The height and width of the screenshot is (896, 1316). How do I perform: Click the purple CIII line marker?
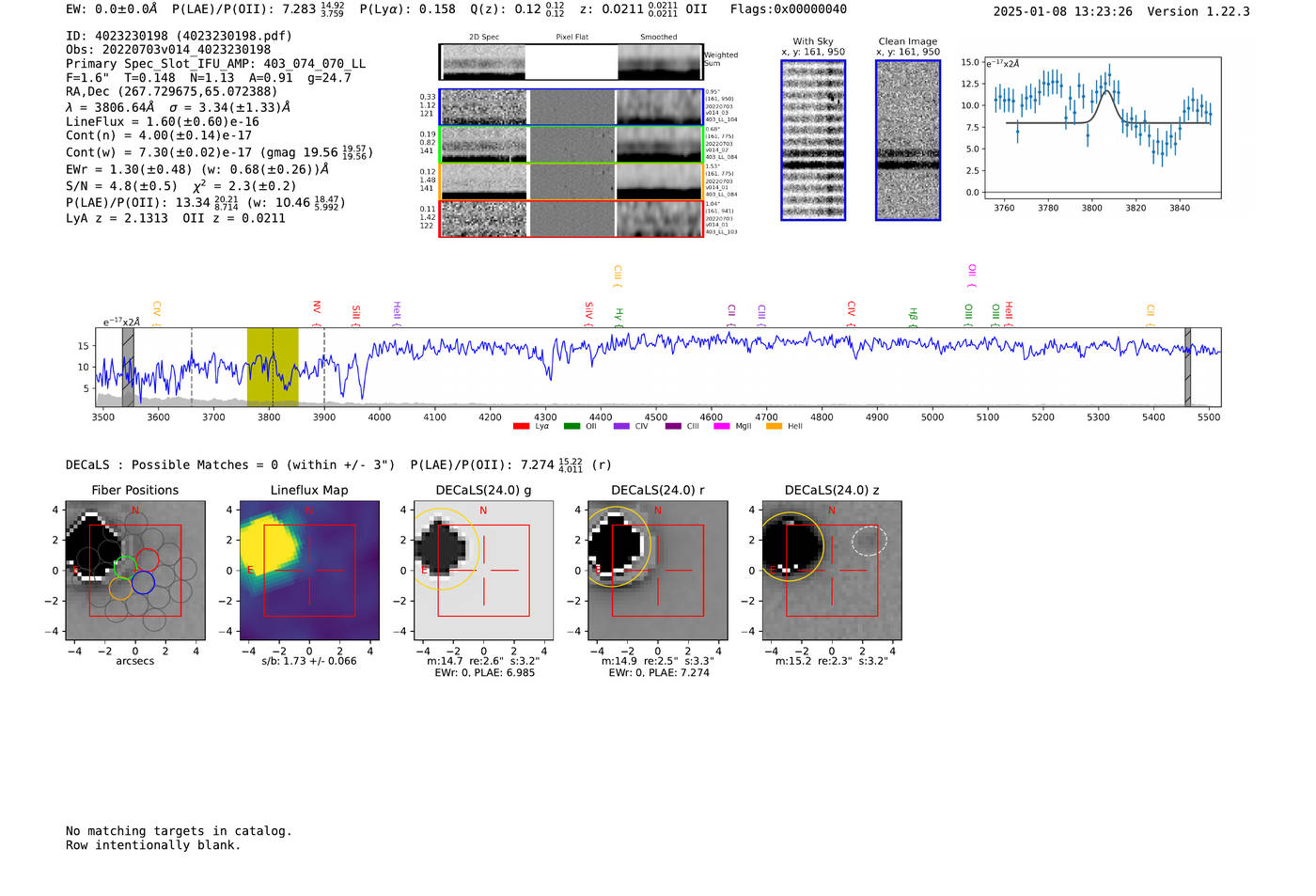tap(761, 315)
